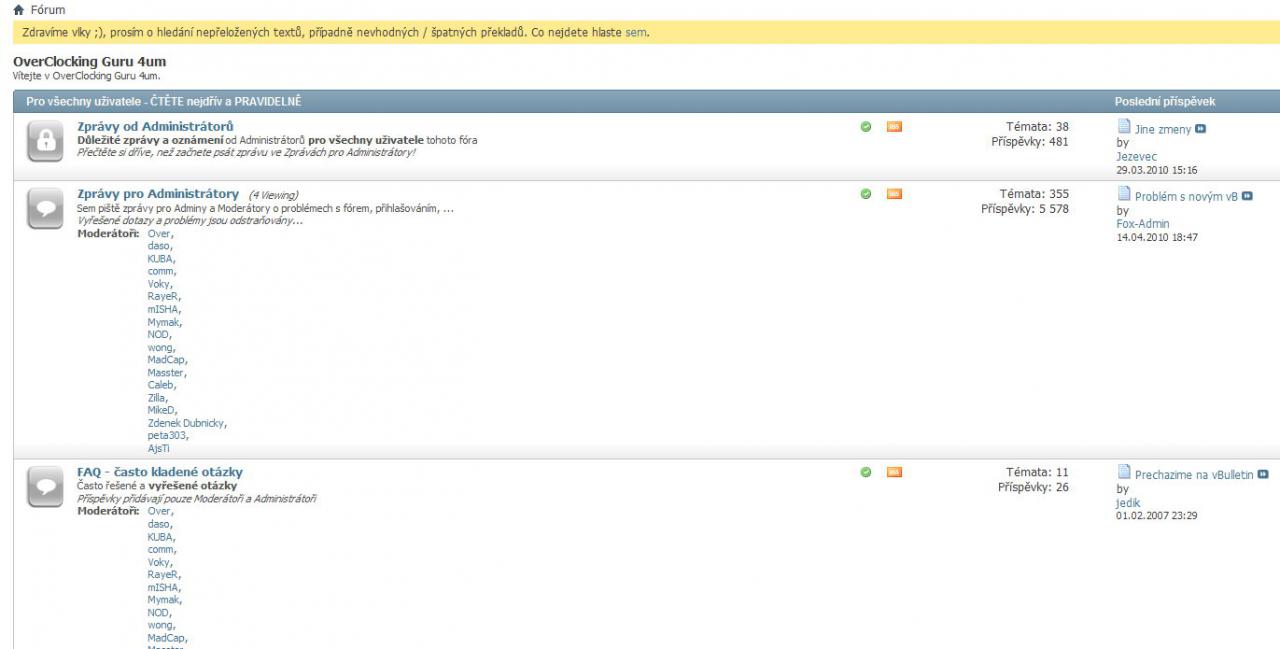Image resolution: width=1280 pixels, height=649 pixels.
Task: Click RSS feed icon for Zprávy od Administrátorů
Action: pos(893,127)
